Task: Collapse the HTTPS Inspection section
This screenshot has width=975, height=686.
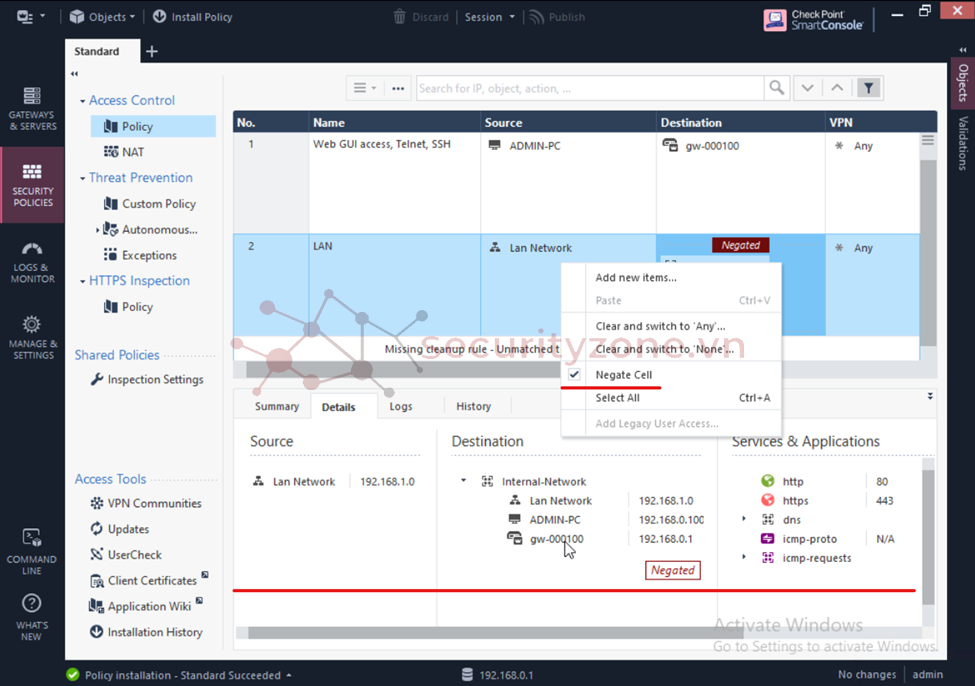Action: (x=82, y=281)
